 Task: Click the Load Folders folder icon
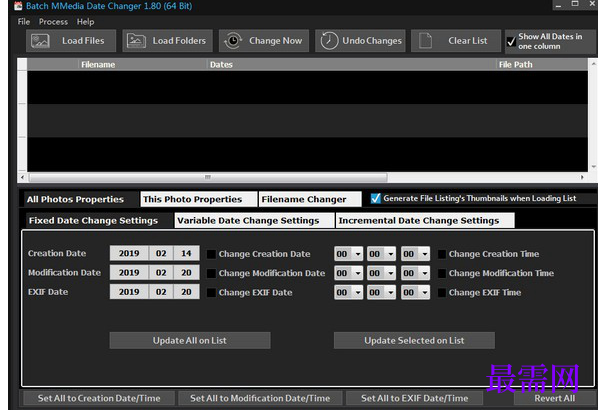[136, 41]
